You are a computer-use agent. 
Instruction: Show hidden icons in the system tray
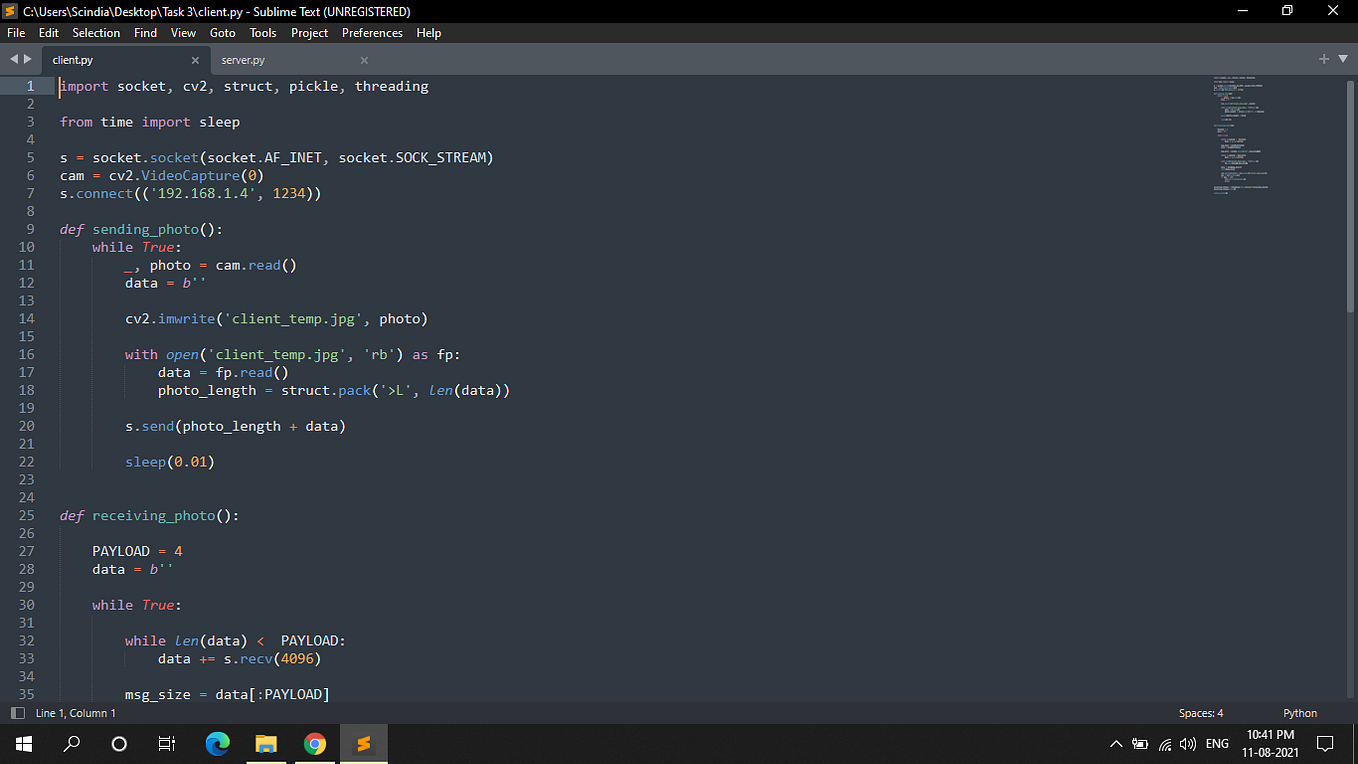pos(1116,744)
